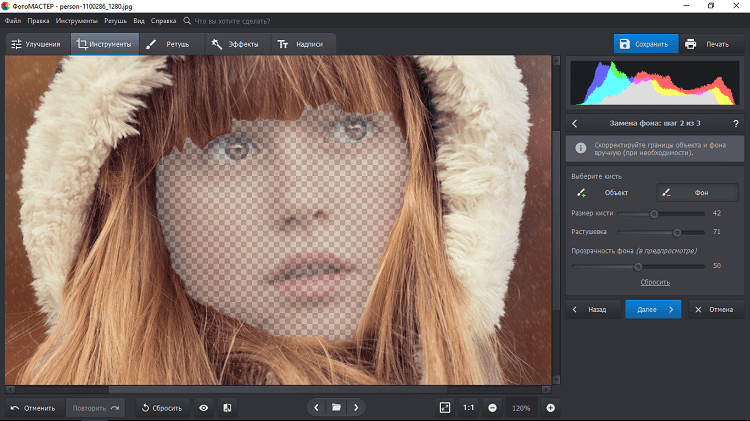750x421 pixels.
Task: Open the file browser folder icon
Action: (337, 408)
